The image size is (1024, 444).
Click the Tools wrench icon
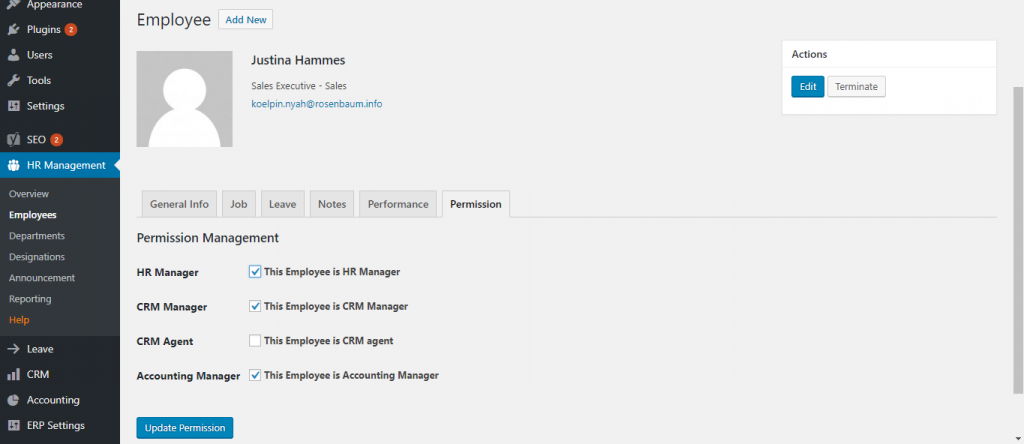(x=13, y=80)
